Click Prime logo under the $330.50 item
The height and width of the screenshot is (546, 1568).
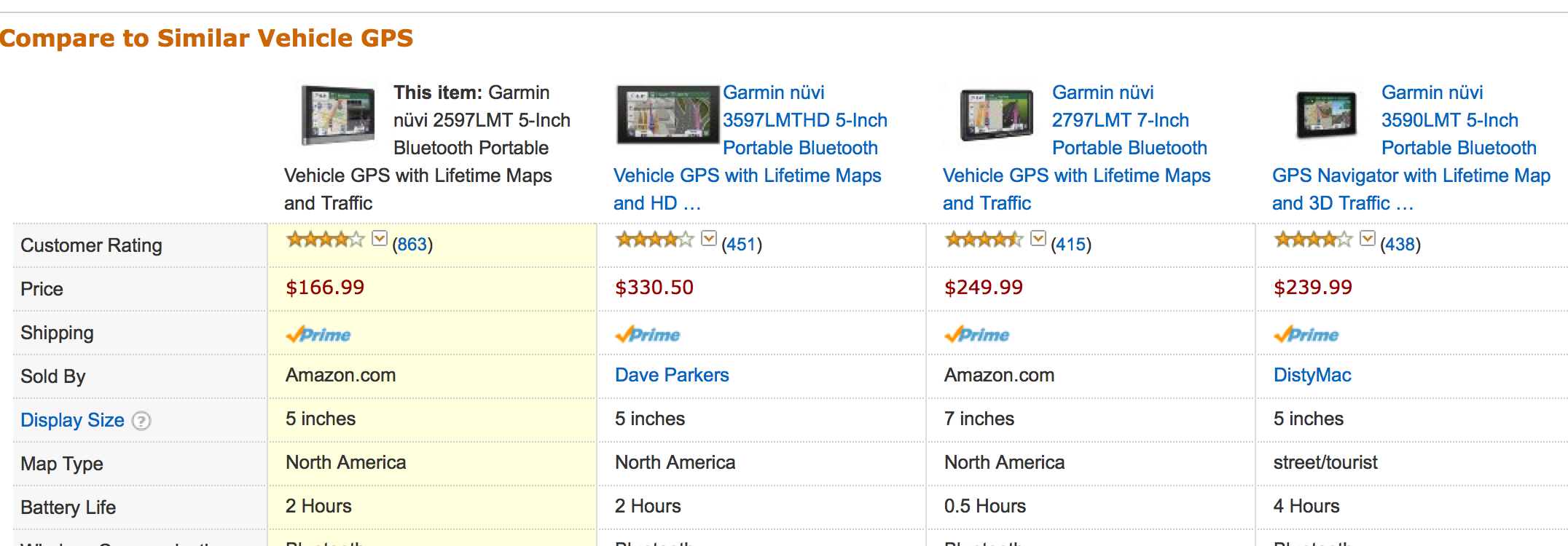(x=648, y=334)
